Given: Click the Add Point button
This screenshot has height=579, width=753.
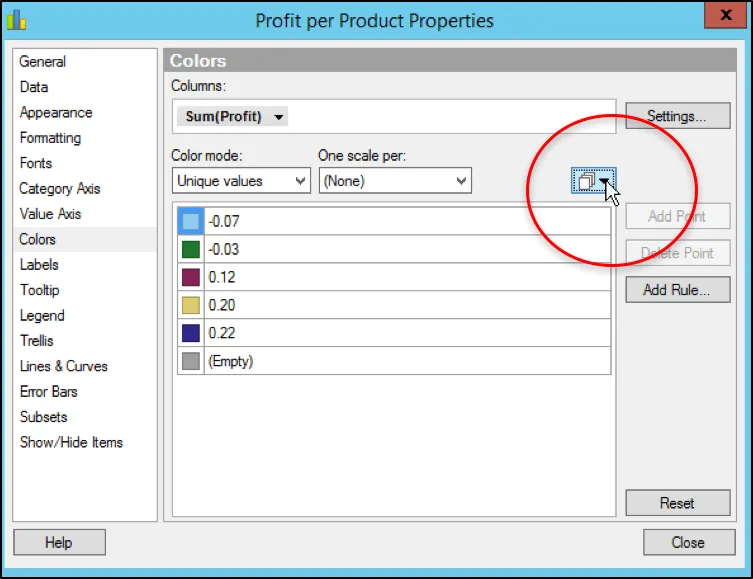Looking at the screenshot, I should point(678,216).
